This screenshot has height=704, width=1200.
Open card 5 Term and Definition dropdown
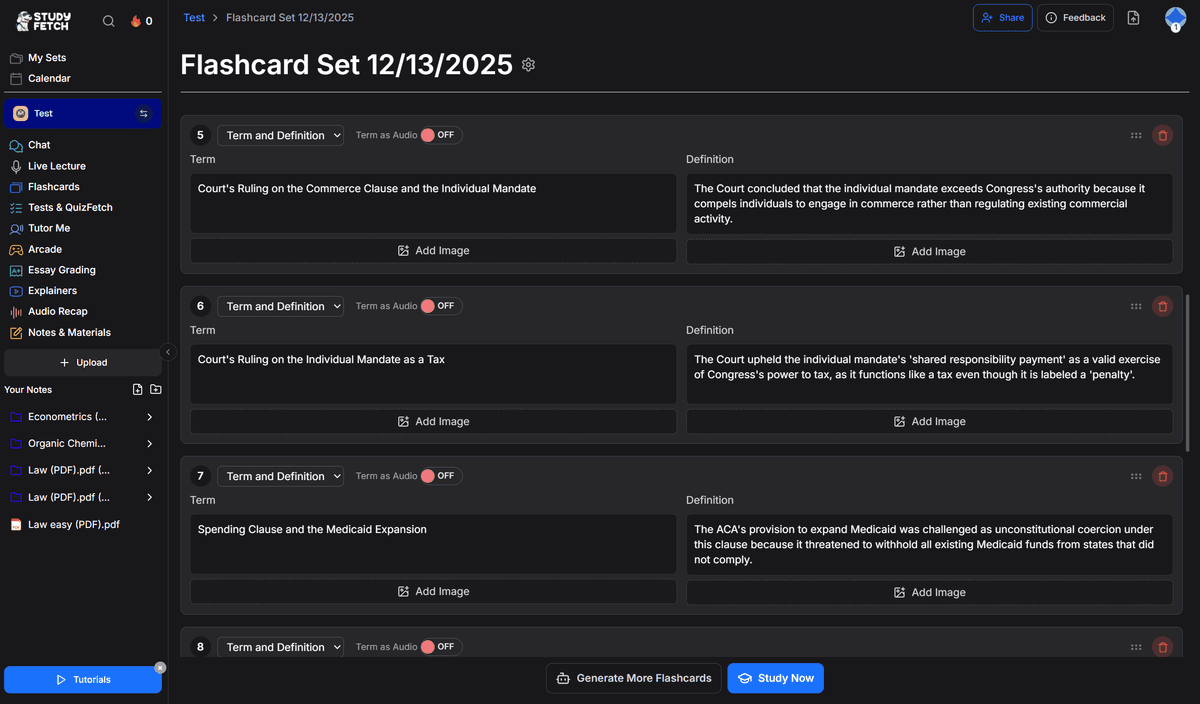(280, 135)
